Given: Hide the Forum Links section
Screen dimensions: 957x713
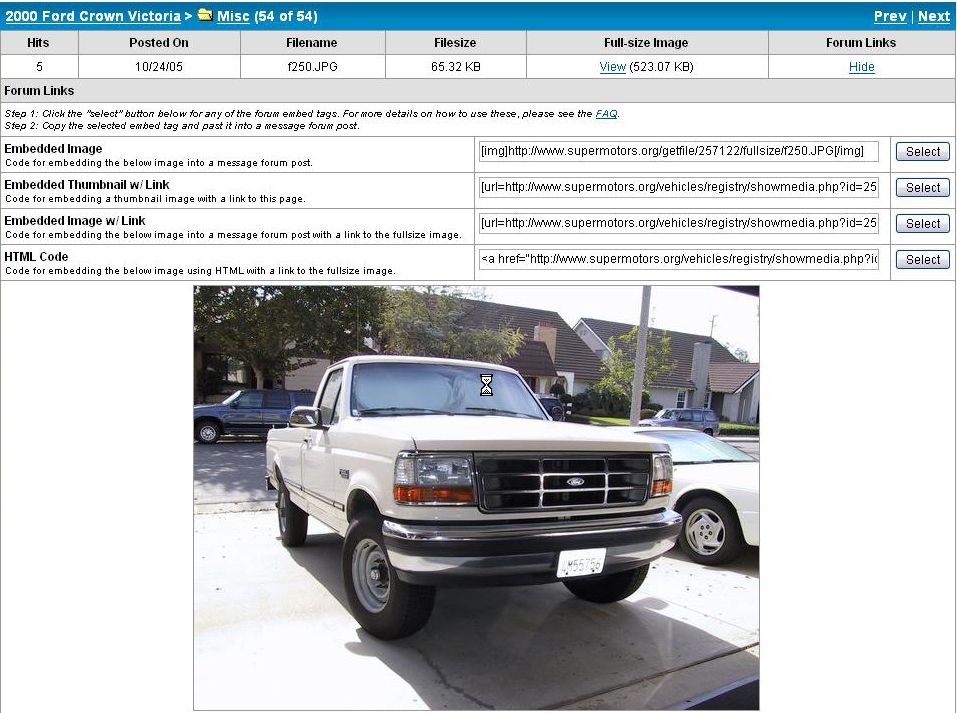Looking at the screenshot, I should click(x=861, y=67).
